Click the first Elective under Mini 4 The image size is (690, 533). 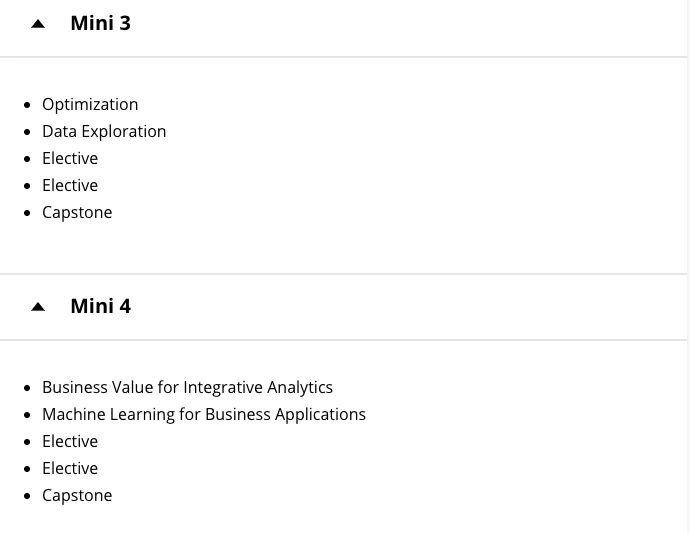pyautogui.click(x=70, y=442)
